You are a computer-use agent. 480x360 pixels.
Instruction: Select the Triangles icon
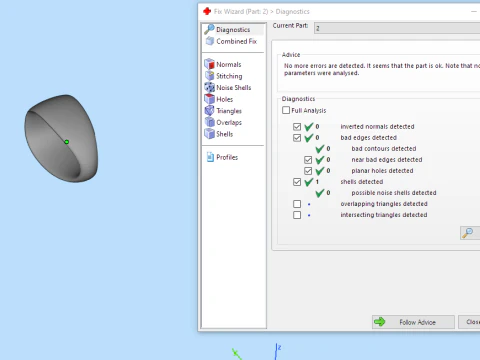coord(209,110)
